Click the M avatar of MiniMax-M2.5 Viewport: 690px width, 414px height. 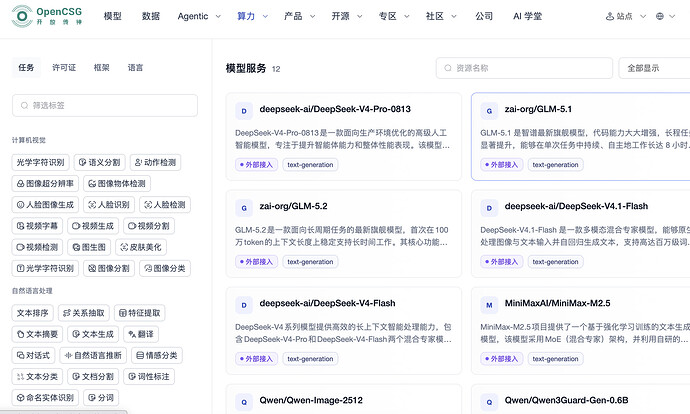coord(489,305)
